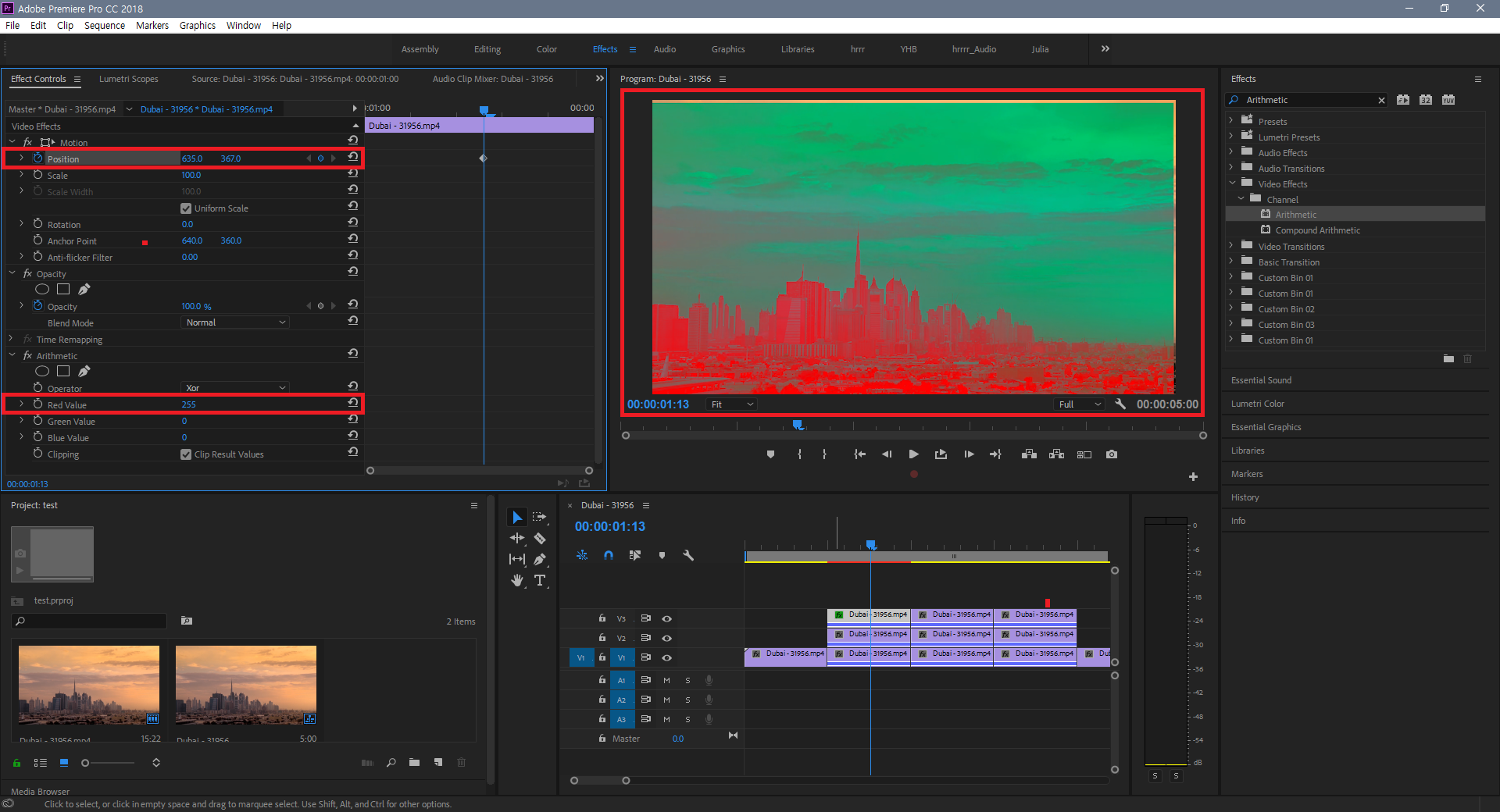Open Program monitor settings wrench
This screenshot has width=1500, height=812.
point(1120,404)
